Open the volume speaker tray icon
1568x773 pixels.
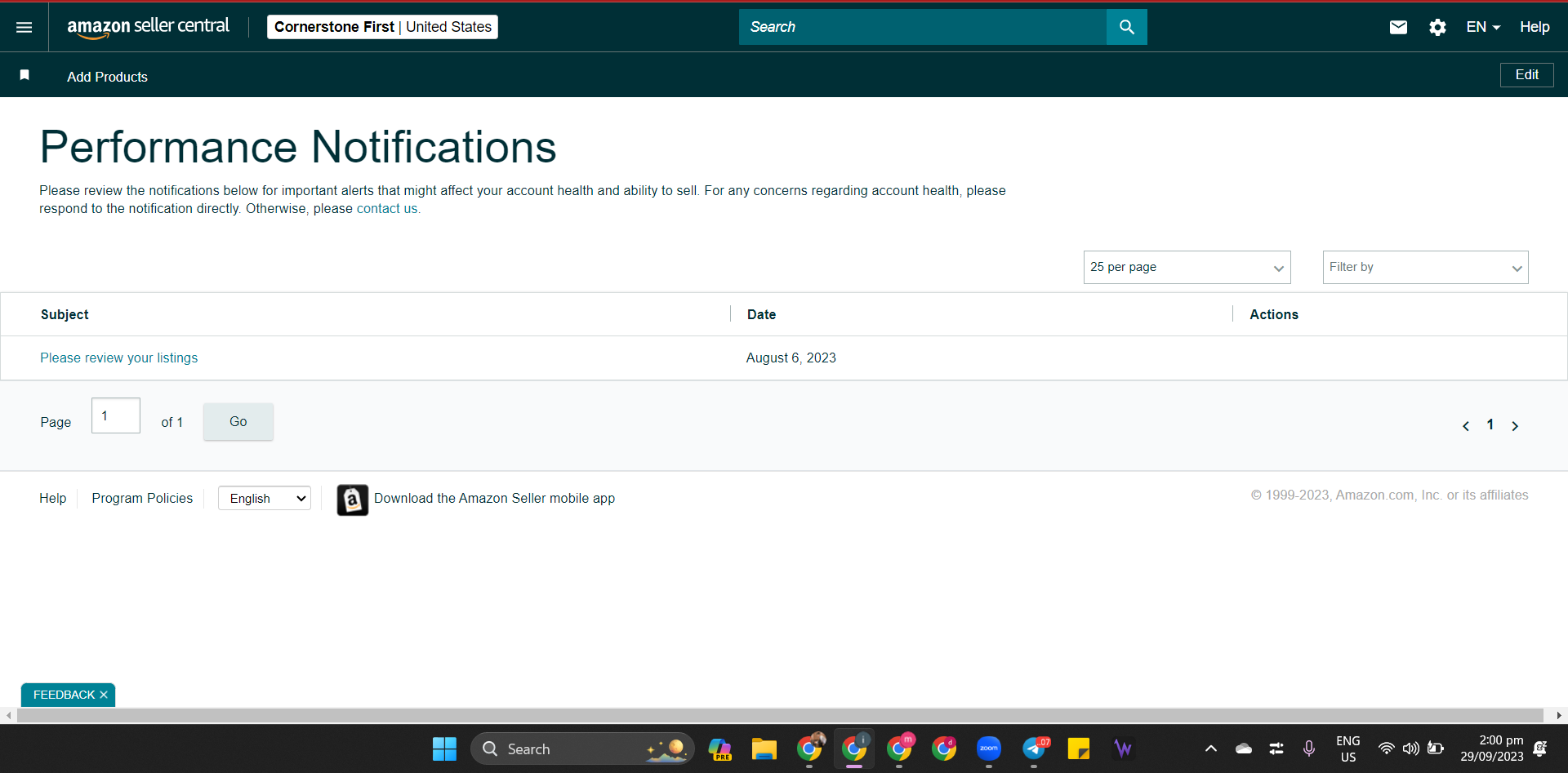1410,749
